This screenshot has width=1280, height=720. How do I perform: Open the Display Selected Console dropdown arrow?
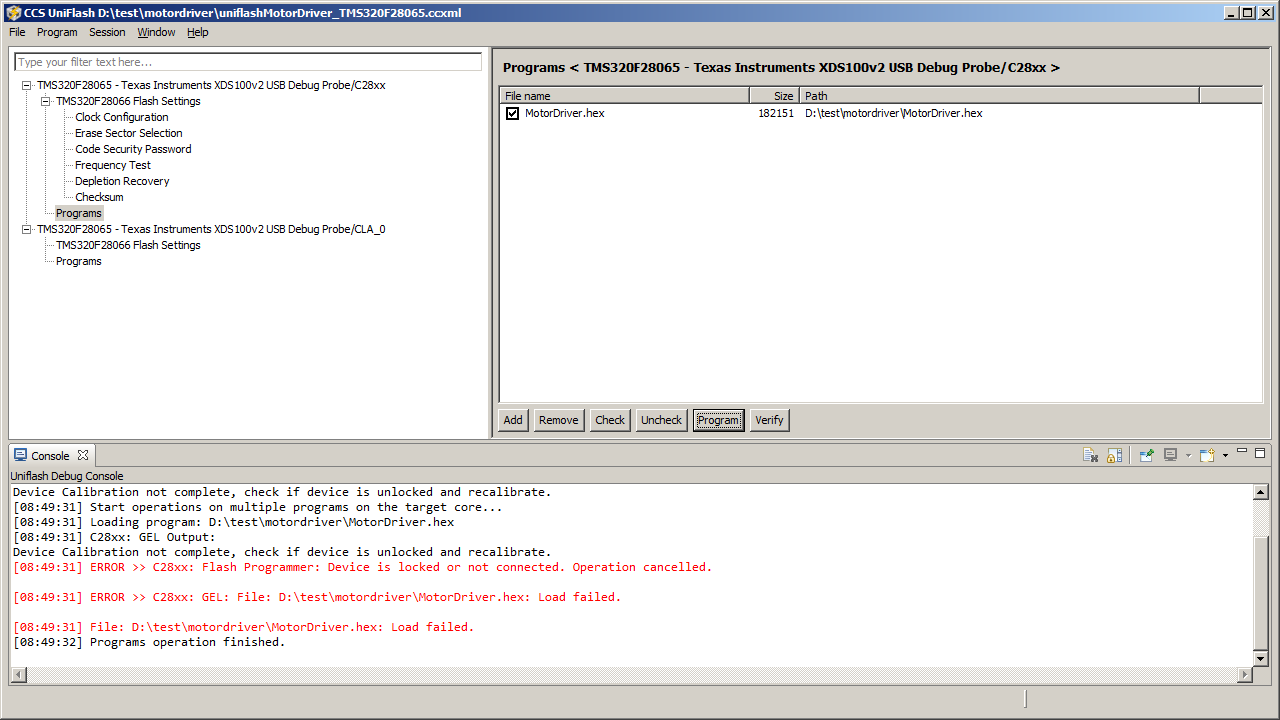(1188, 455)
